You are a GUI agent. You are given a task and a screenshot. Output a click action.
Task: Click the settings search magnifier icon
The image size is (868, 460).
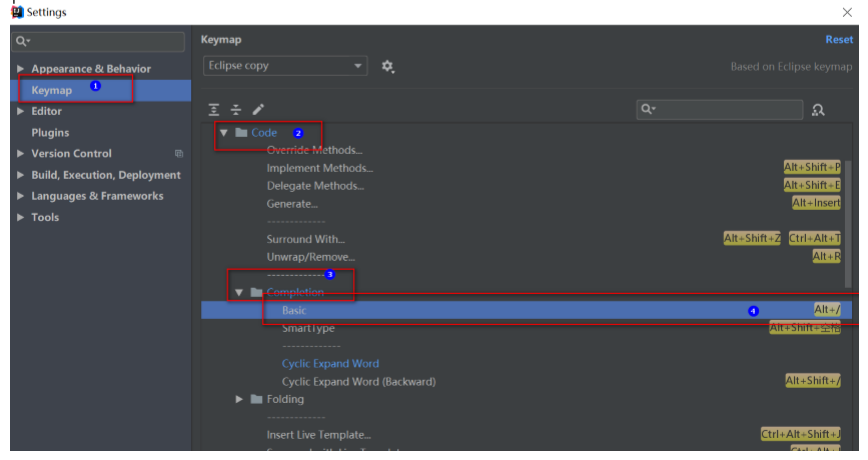(22, 41)
